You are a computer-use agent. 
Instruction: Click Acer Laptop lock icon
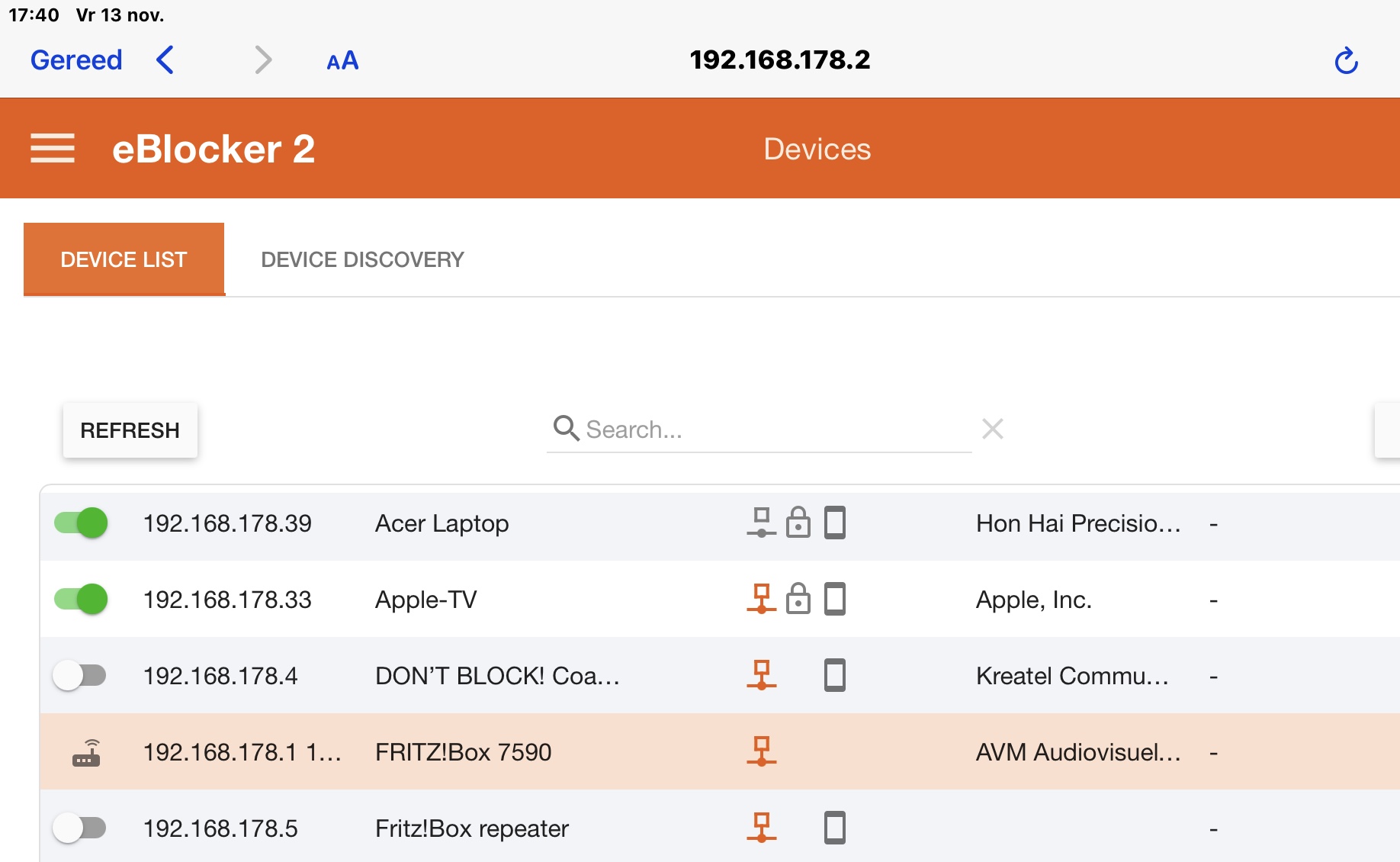point(798,523)
